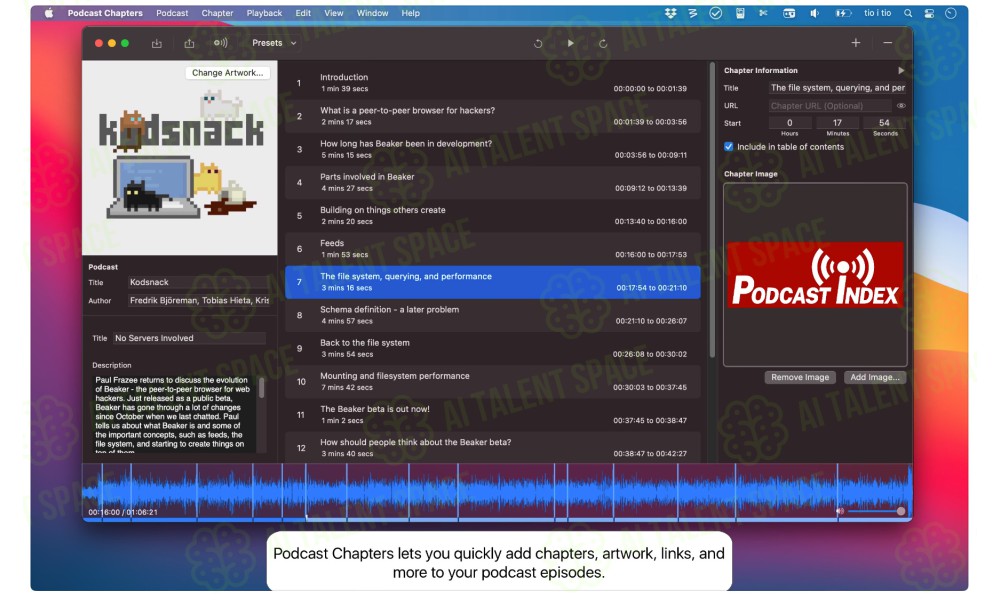
Task: Click the scissors menu bar icon
Action: 763,13
